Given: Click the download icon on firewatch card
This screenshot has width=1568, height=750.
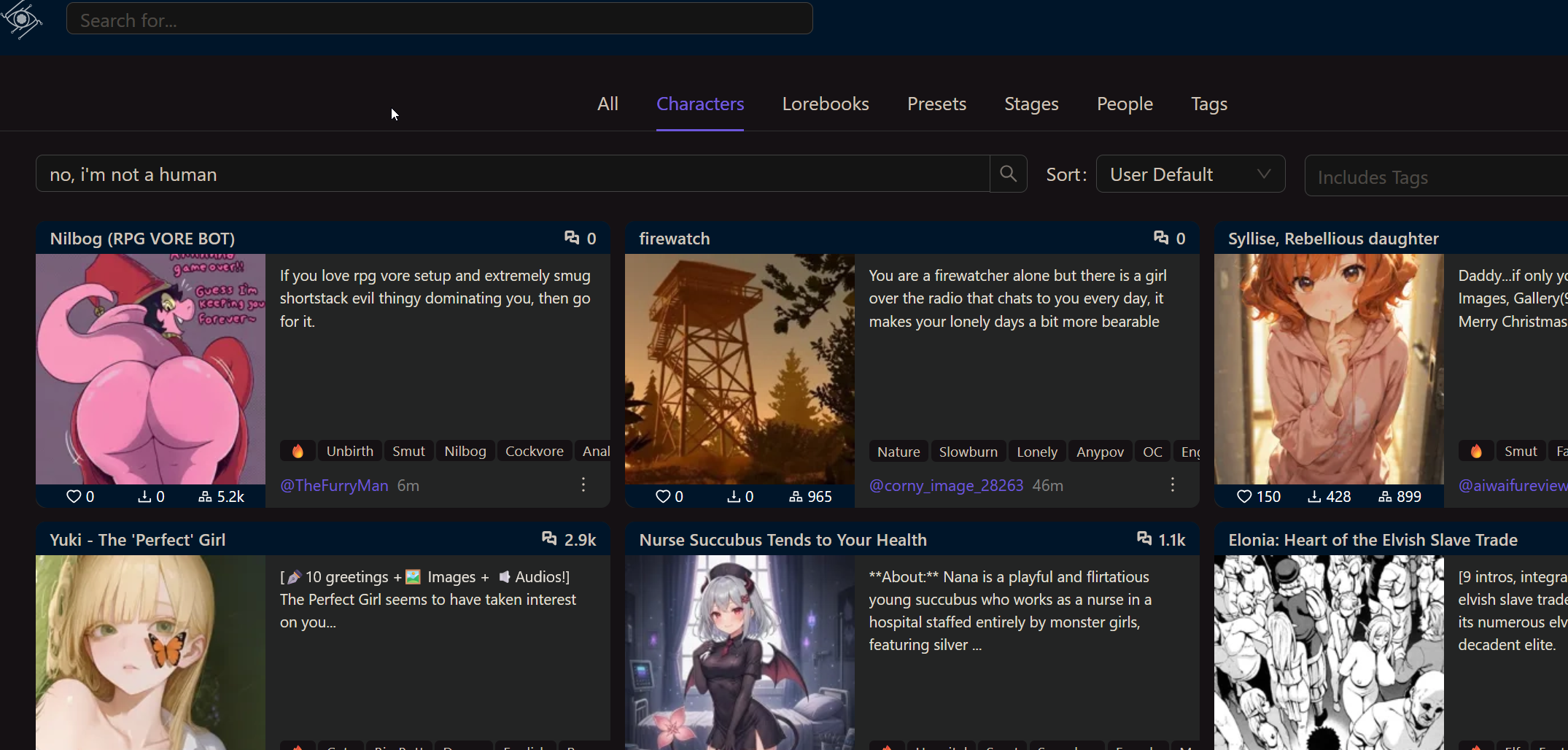Looking at the screenshot, I should point(734,497).
